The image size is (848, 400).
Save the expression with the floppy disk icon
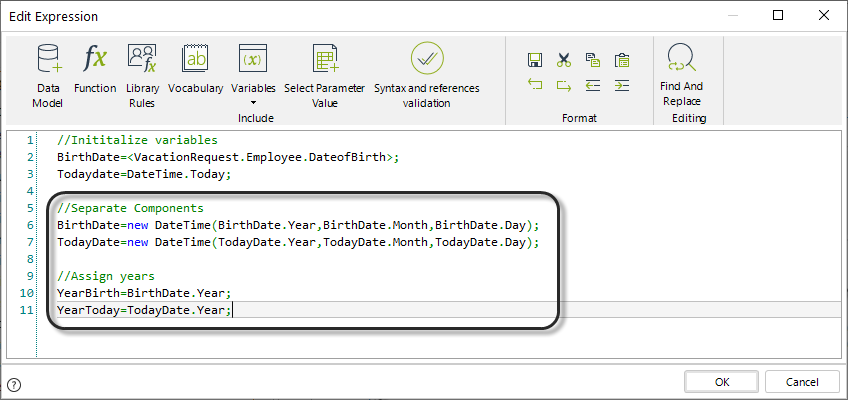click(535, 60)
